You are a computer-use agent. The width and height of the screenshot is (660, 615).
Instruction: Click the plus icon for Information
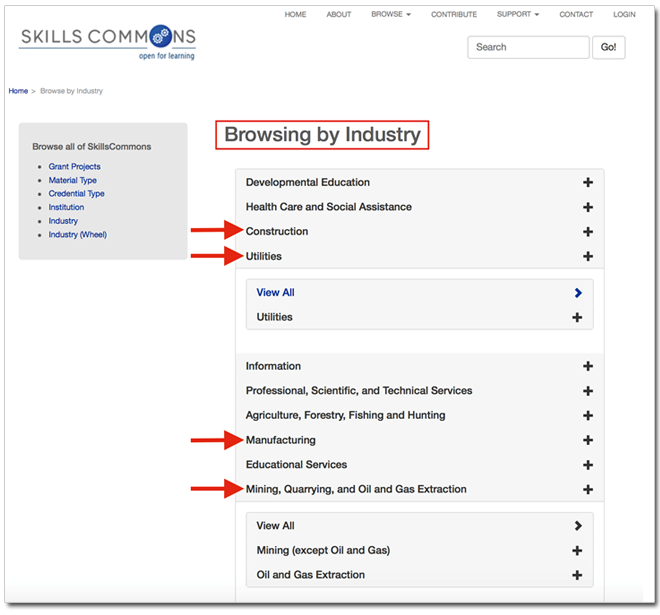588,366
